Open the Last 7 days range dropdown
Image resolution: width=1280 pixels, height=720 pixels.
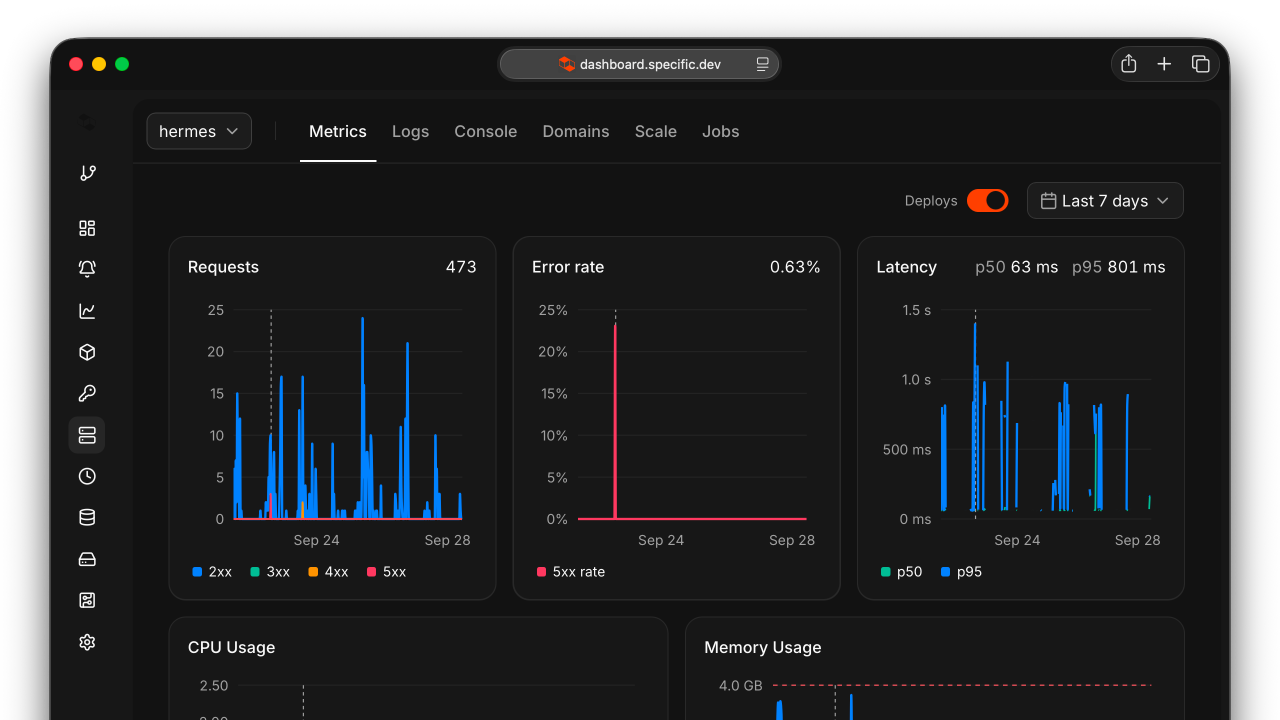click(1105, 200)
